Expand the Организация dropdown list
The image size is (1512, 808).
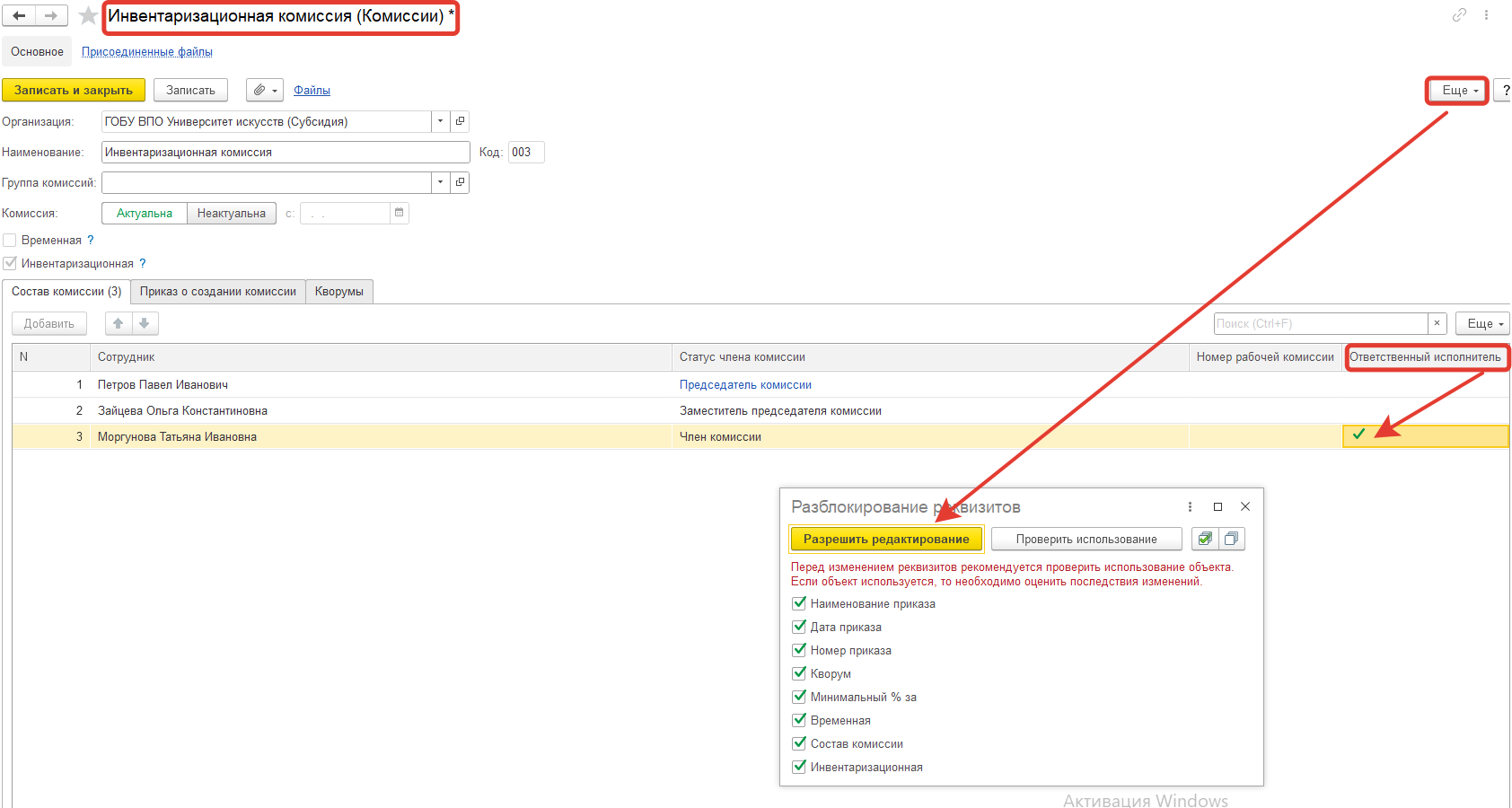click(440, 121)
